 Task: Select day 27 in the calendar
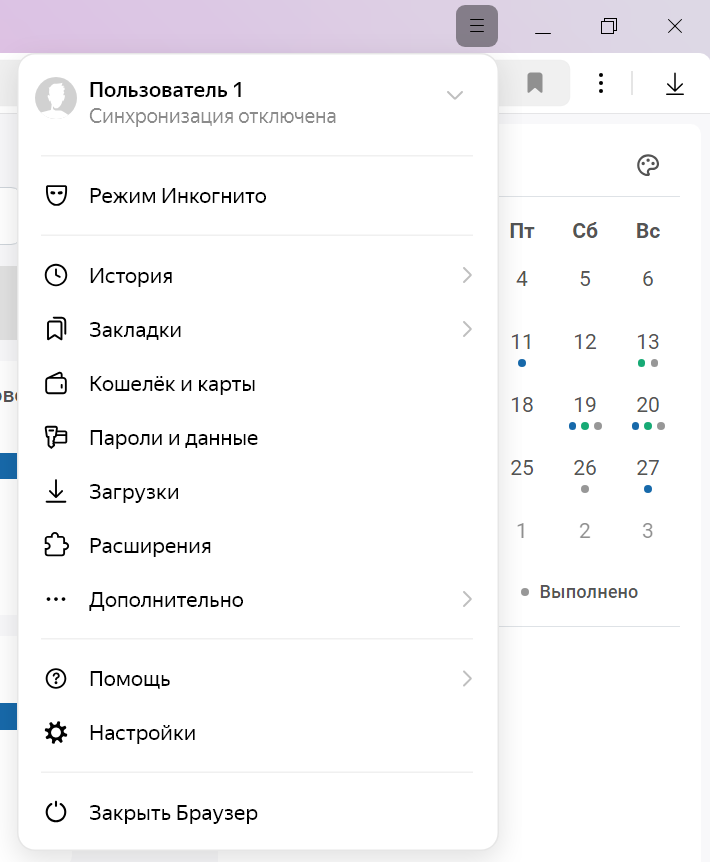point(648,468)
